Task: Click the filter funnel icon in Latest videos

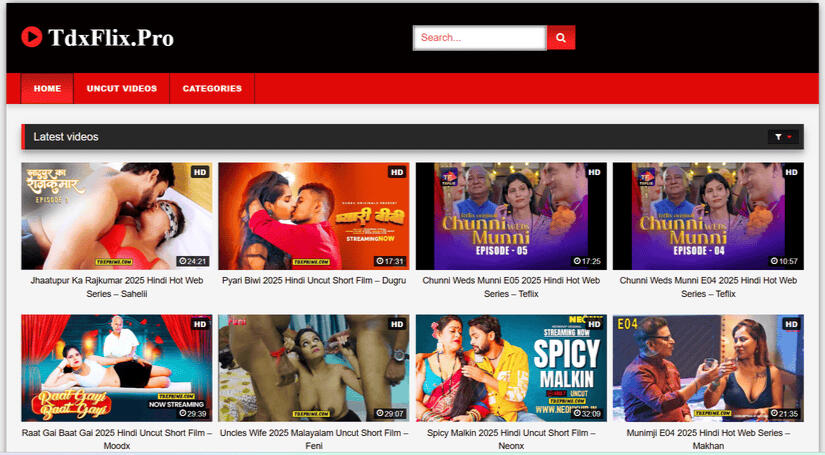Action: [x=777, y=137]
